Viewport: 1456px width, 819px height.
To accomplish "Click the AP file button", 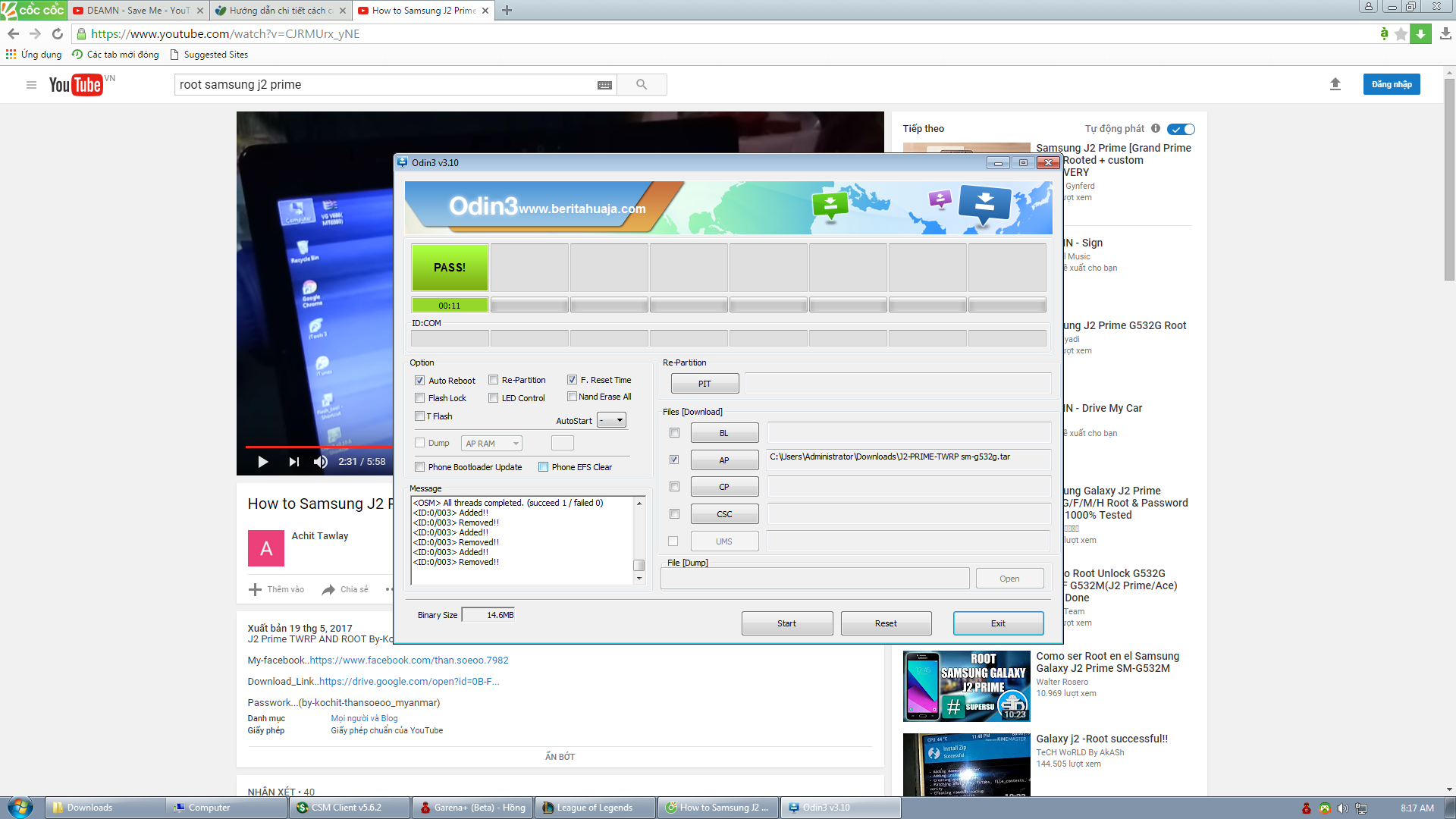I will [724, 460].
